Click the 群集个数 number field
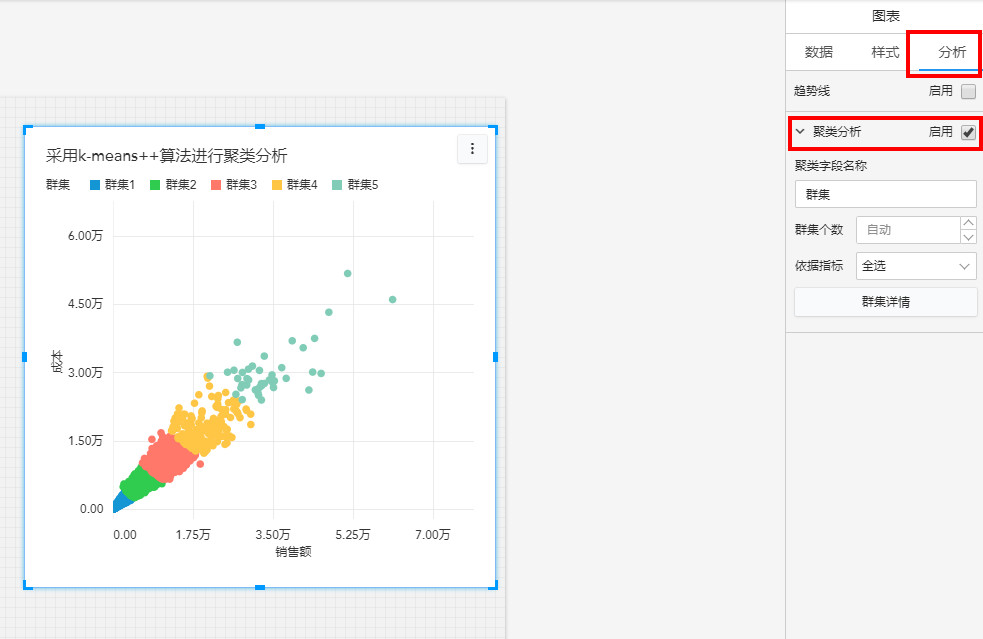Screen dimensions: 983x639 tap(907, 230)
